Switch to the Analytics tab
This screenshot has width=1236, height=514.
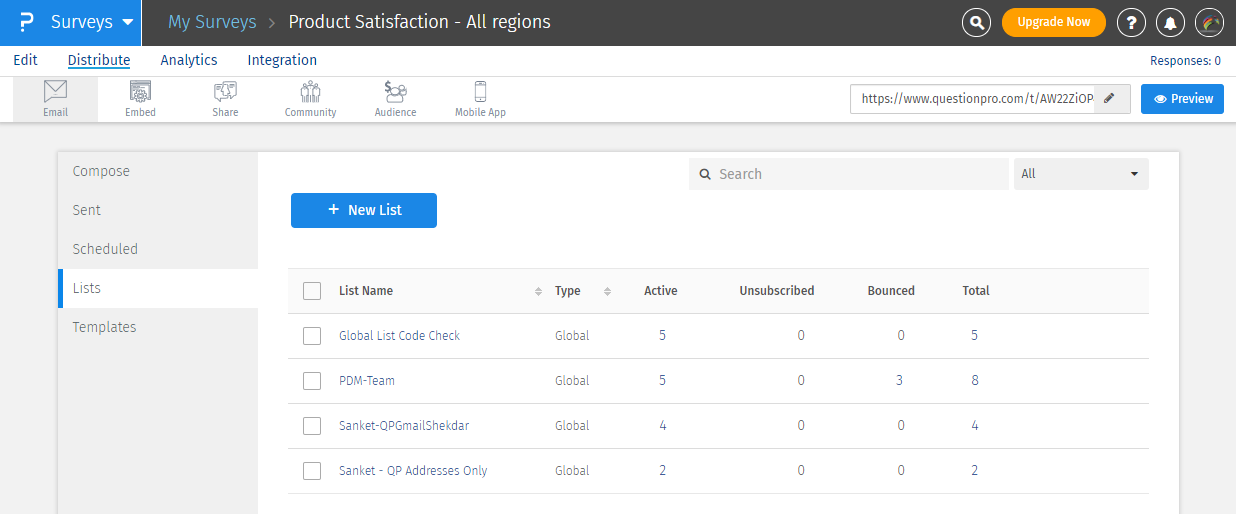tap(189, 60)
